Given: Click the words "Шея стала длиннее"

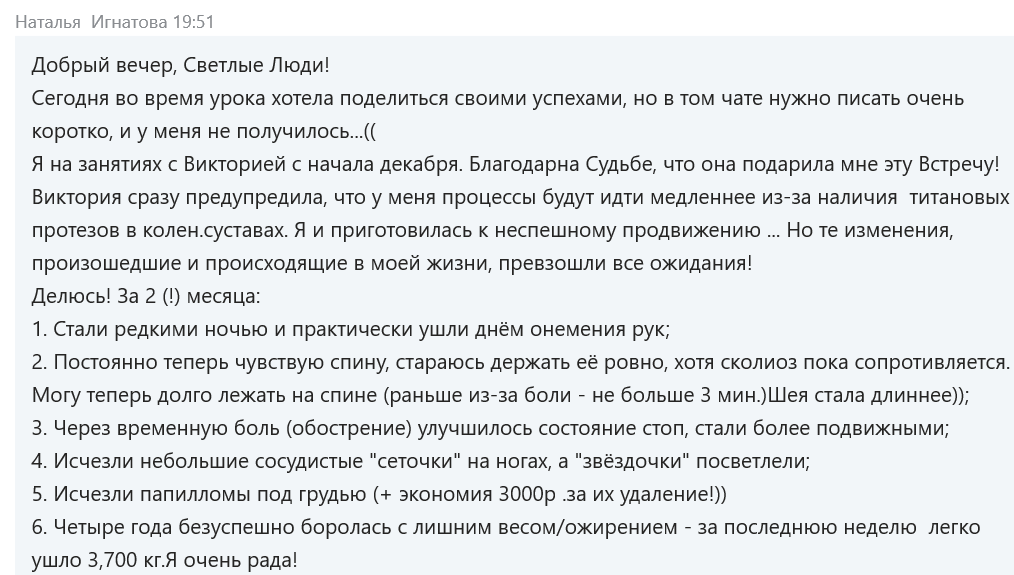Looking at the screenshot, I should click(862, 395).
